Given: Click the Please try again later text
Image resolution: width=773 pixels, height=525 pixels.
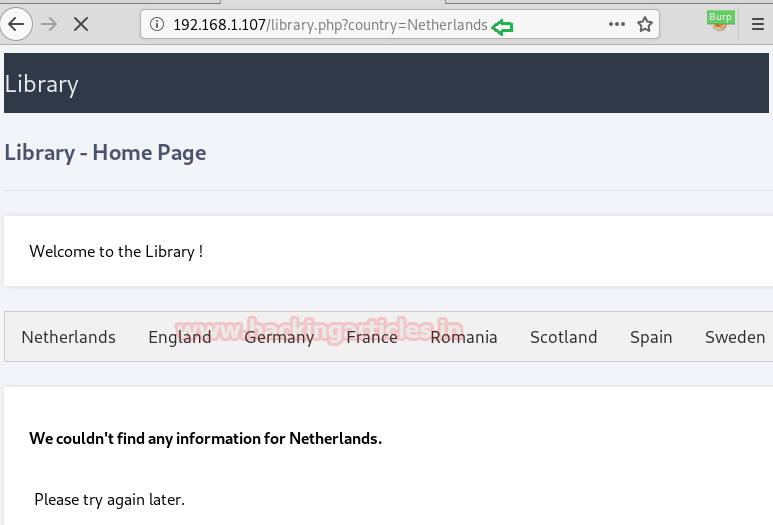Looking at the screenshot, I should pos(109,500).
